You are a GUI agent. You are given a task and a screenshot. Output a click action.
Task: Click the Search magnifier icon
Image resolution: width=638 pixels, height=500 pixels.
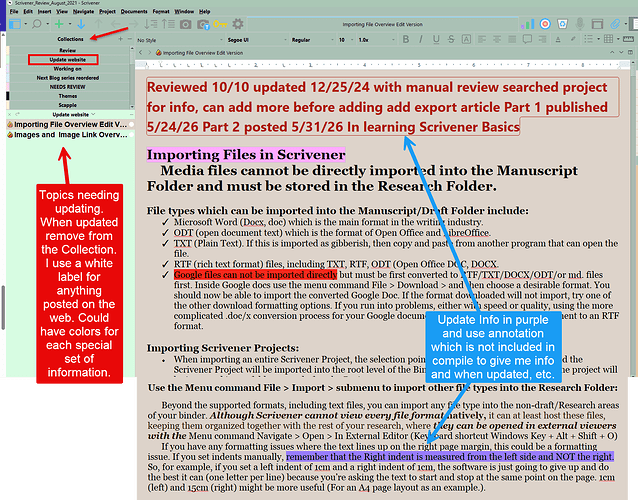click(x=37, y=24)
